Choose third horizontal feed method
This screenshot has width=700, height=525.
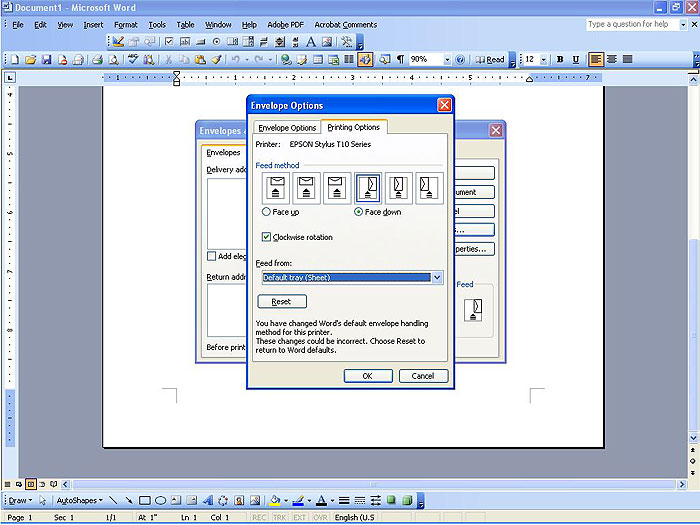(x=337, y=188)
